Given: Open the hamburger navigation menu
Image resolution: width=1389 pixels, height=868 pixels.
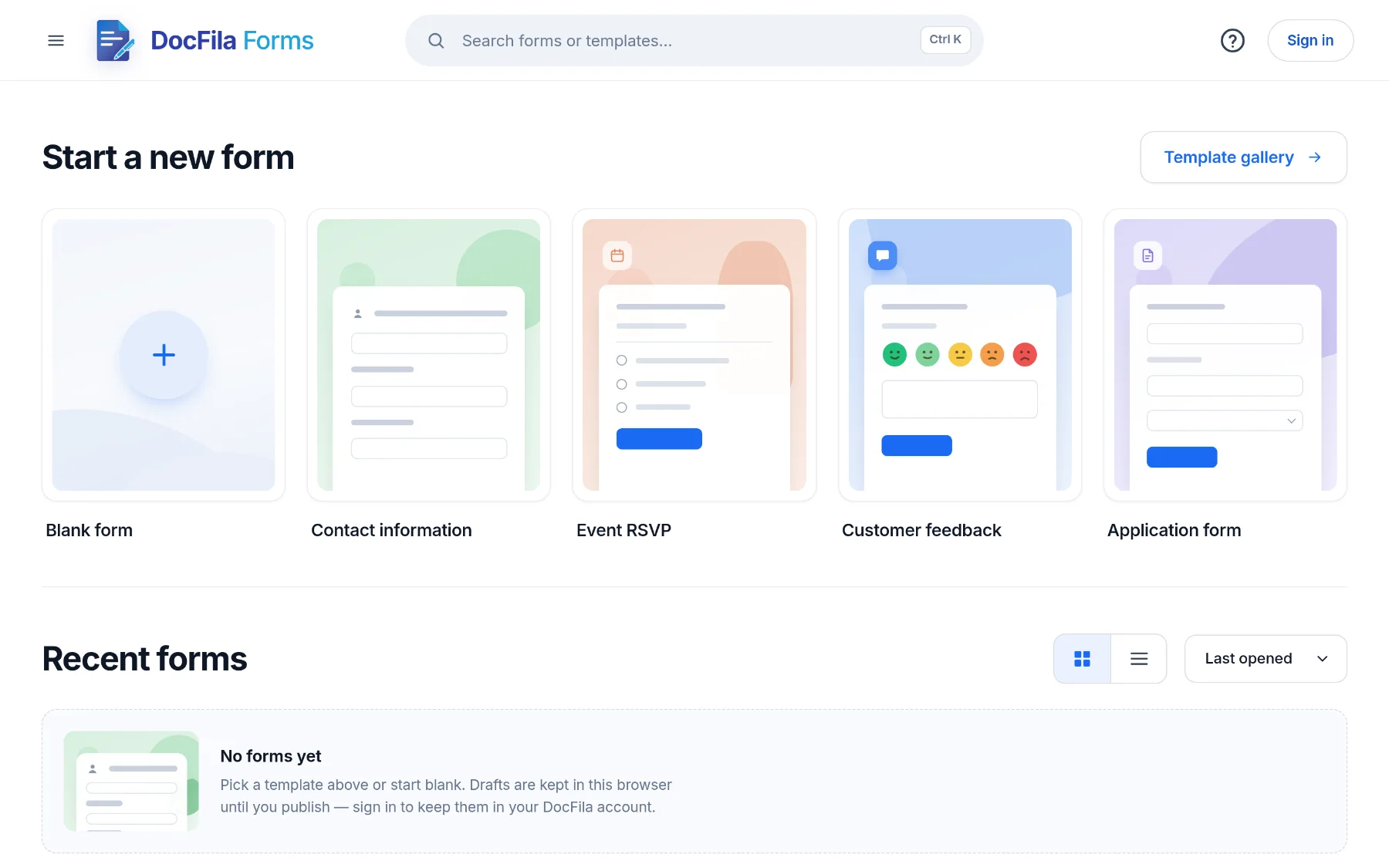Looking at the screenshot, I should tap(56, 40).
